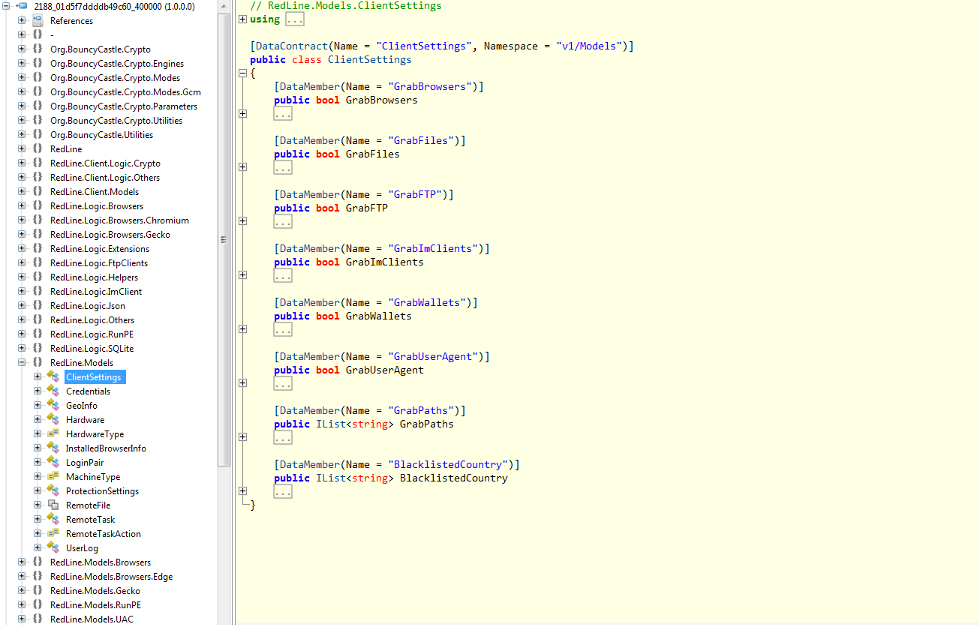Select RedLine.Client.Logic.Crypto in the tree
Viewport: 979px width, 625px height.
click(105, 163)
